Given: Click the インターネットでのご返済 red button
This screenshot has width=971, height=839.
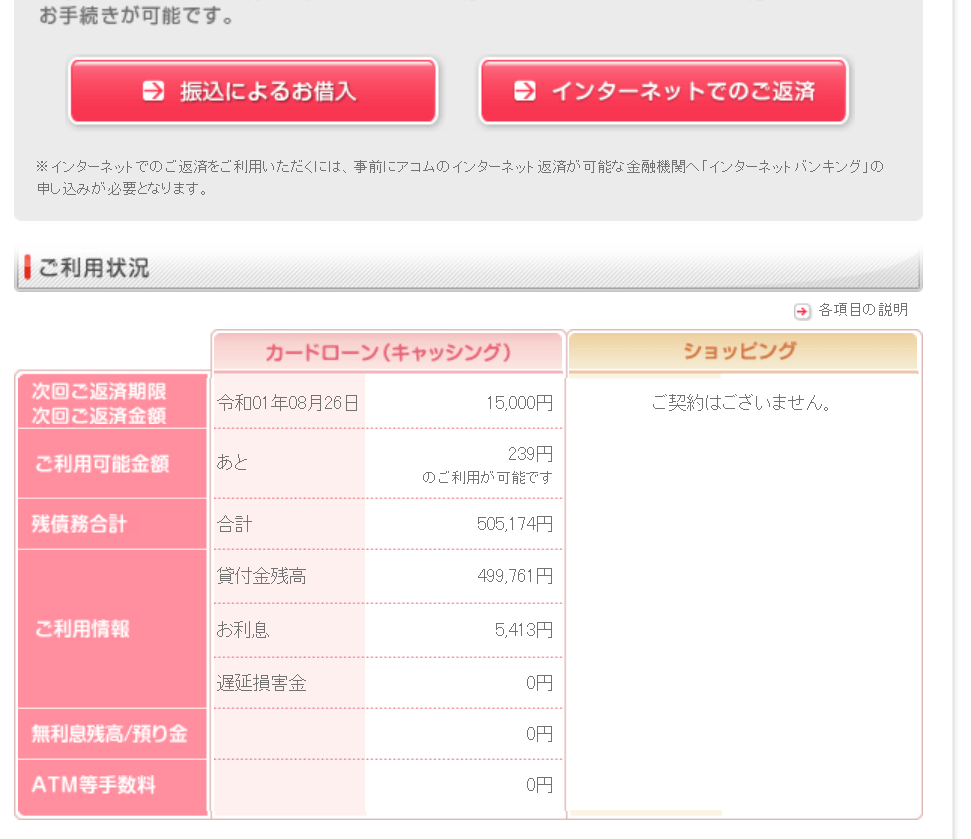Looking at the screenshot, I should [663, 91].
